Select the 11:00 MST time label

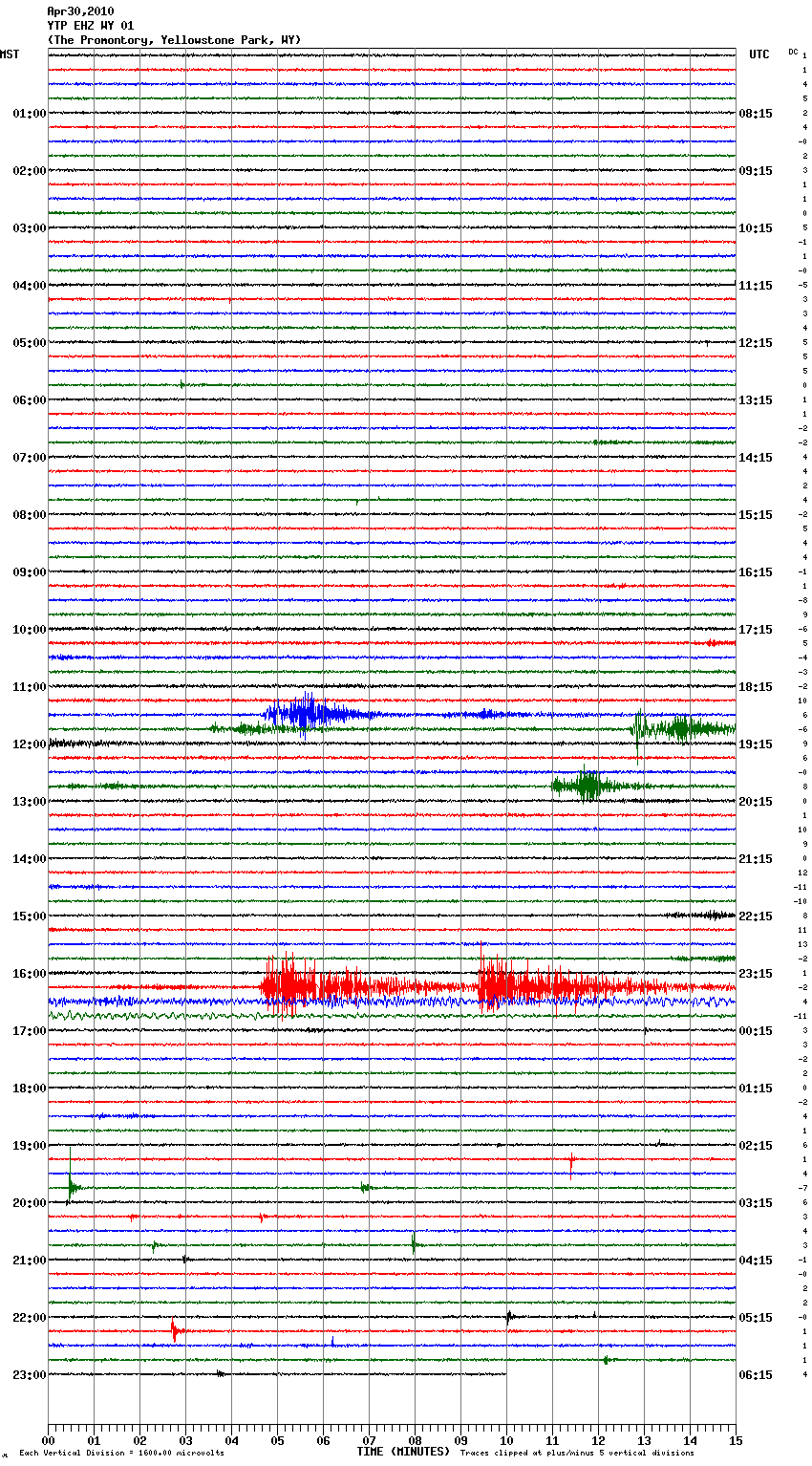pyautogui.click(x=30, y=687)
